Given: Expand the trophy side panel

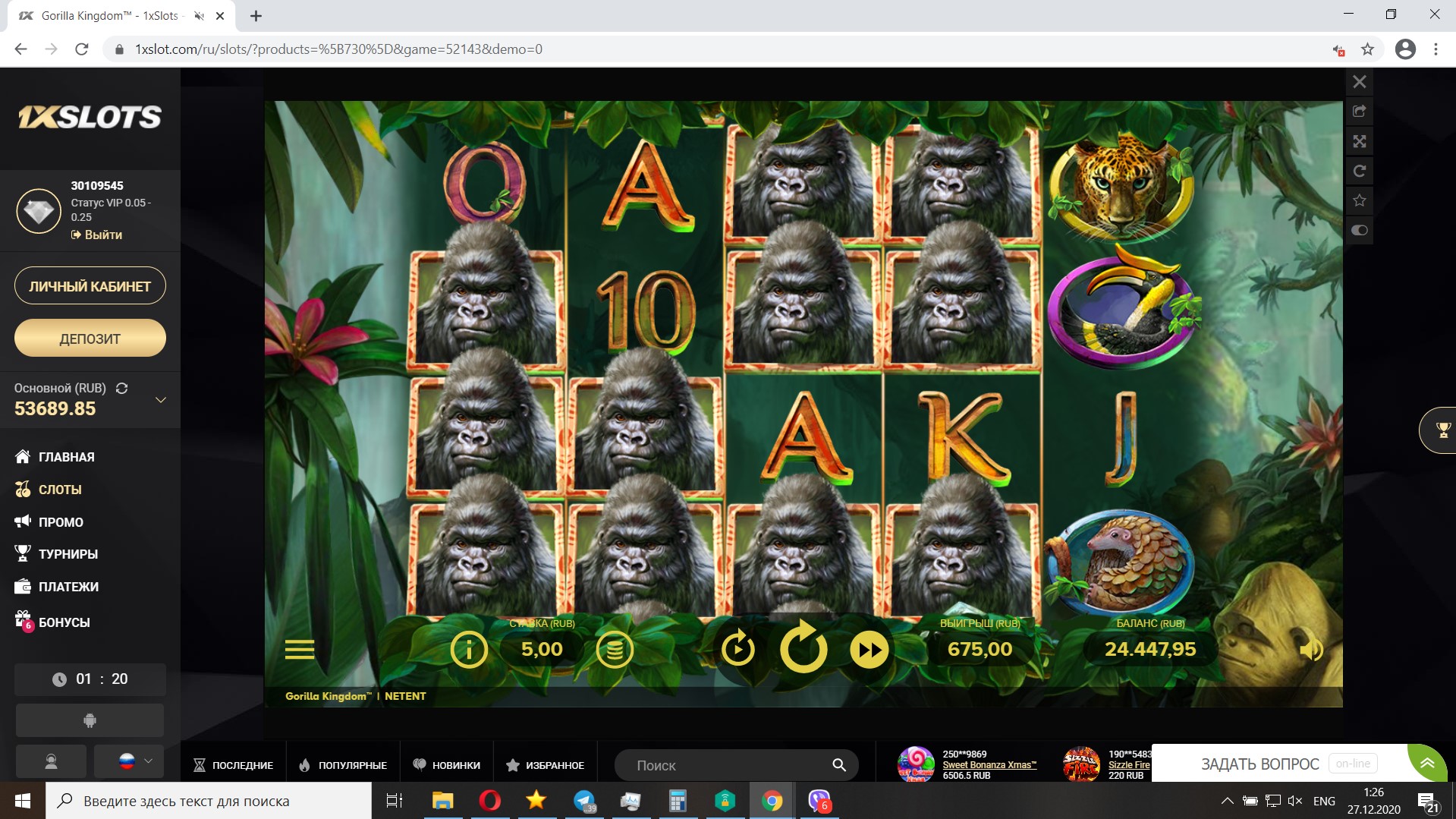Looking at the screenshot, I should pyautogui.click(x=1442, y=430).
